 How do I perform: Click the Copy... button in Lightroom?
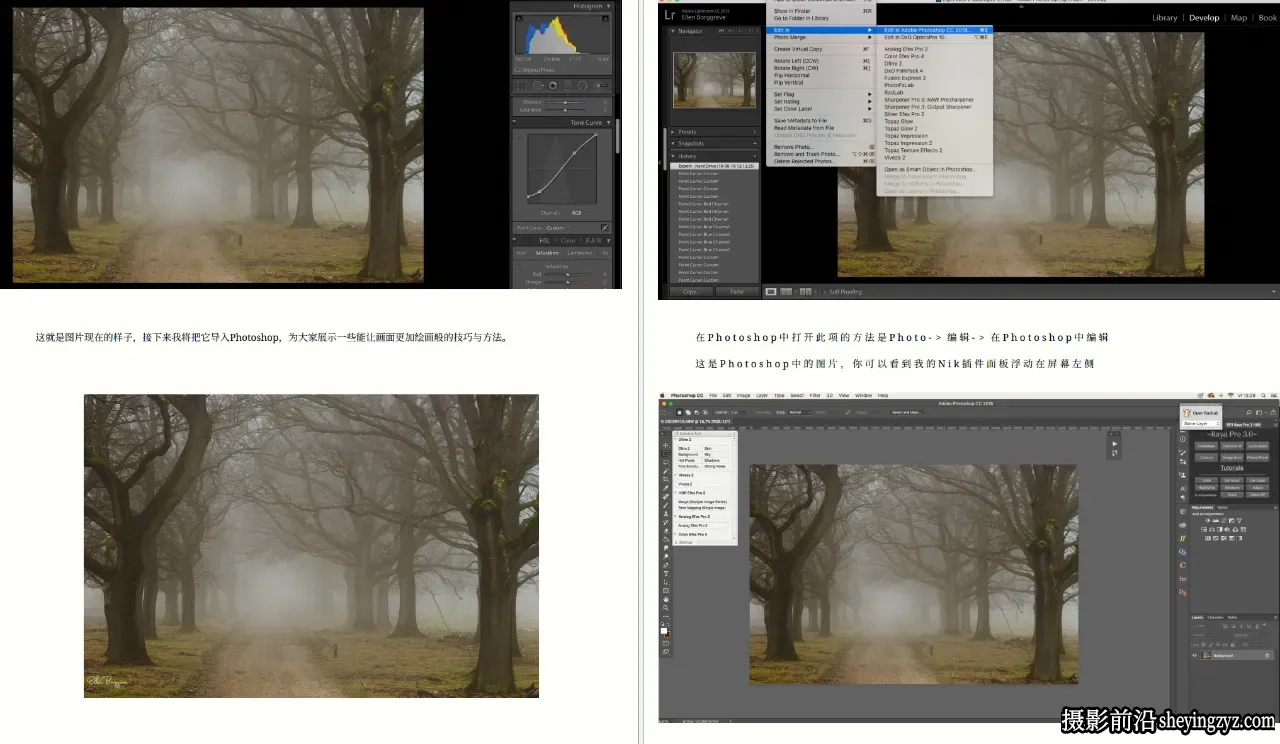point(691,291)
